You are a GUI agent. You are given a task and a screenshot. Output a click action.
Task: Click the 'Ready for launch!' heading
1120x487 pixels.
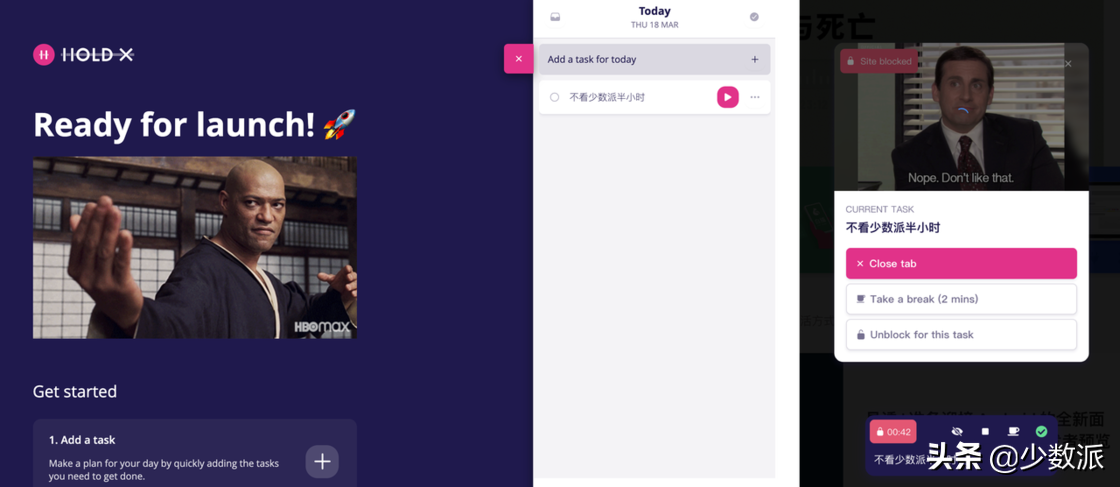(x=194, y=124)
